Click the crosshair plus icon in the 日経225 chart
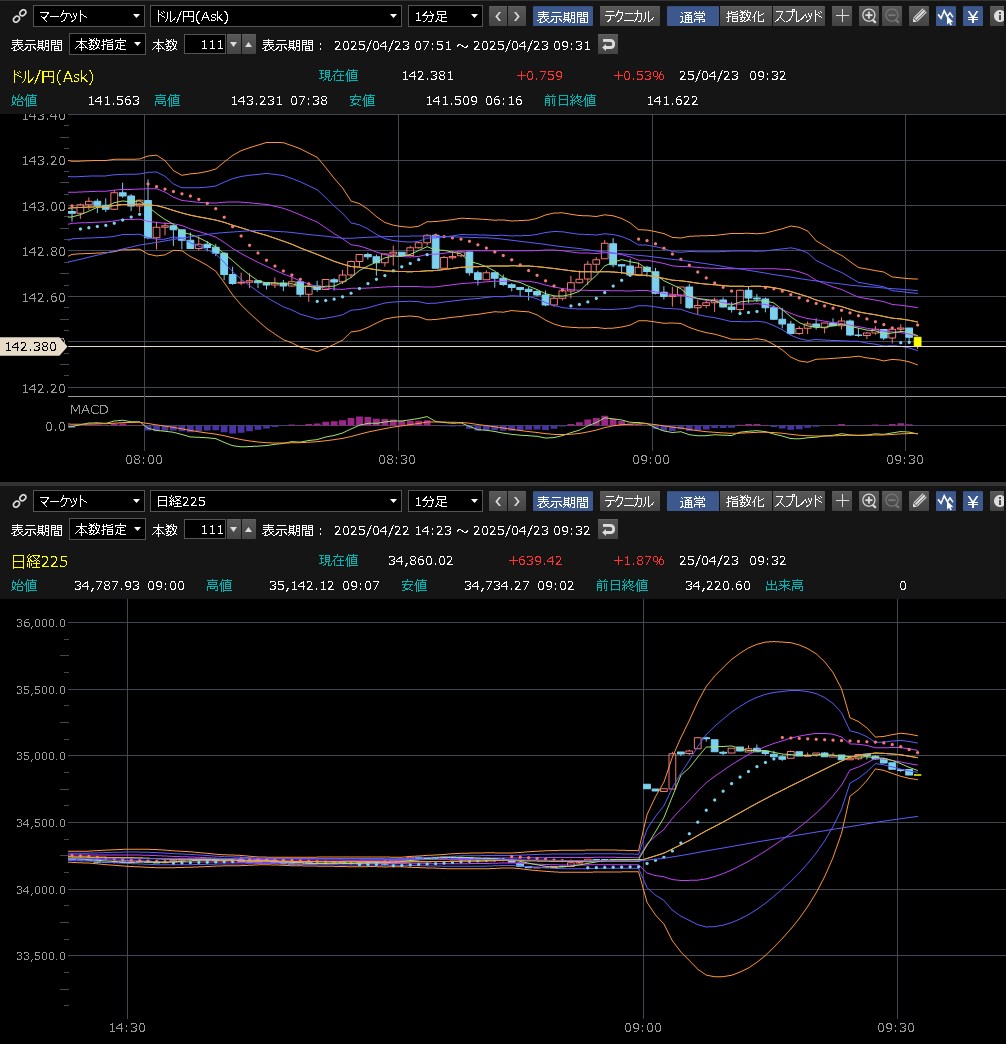 (842, 501)
